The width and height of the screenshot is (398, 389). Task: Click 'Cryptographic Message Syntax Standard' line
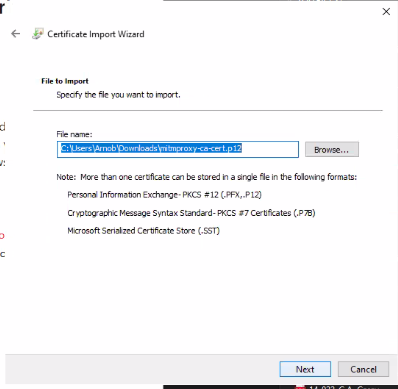coord(191,213)
